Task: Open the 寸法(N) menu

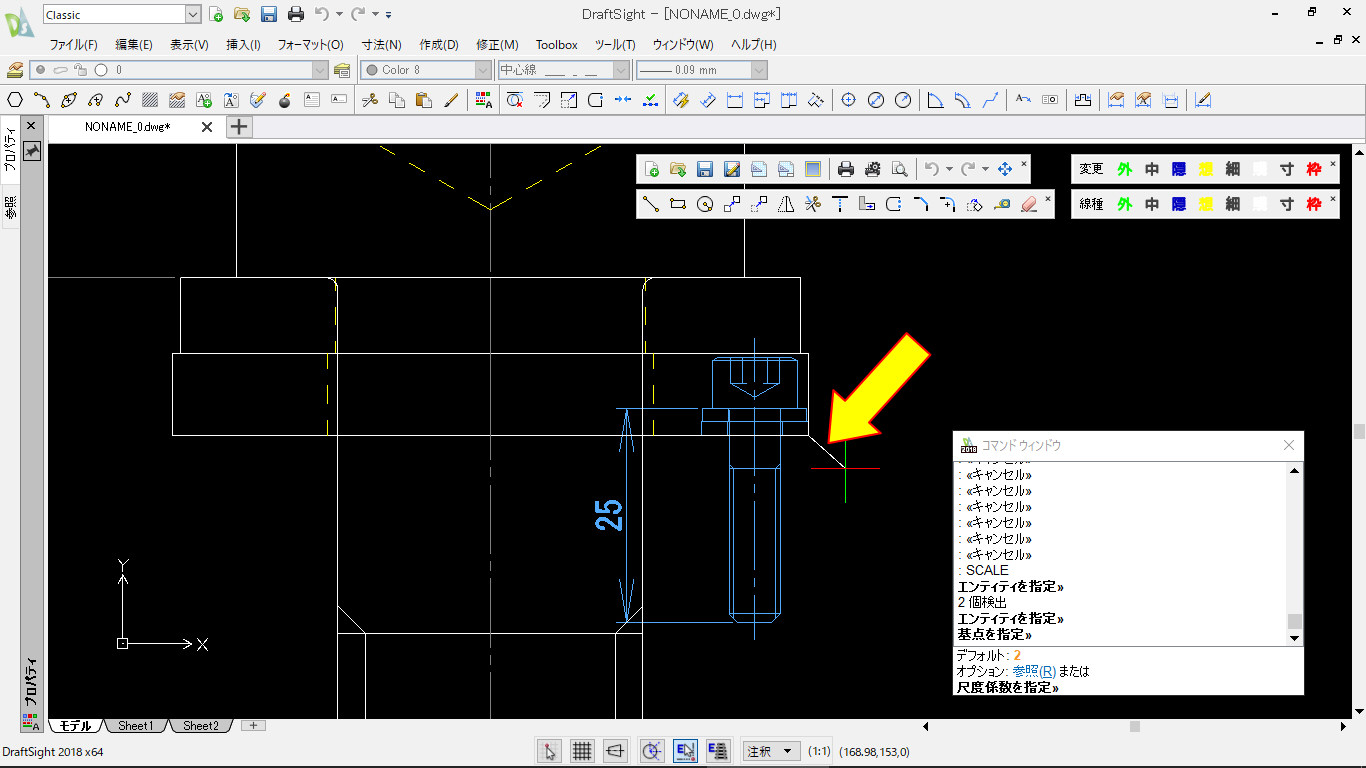Action: click(381, 45)
